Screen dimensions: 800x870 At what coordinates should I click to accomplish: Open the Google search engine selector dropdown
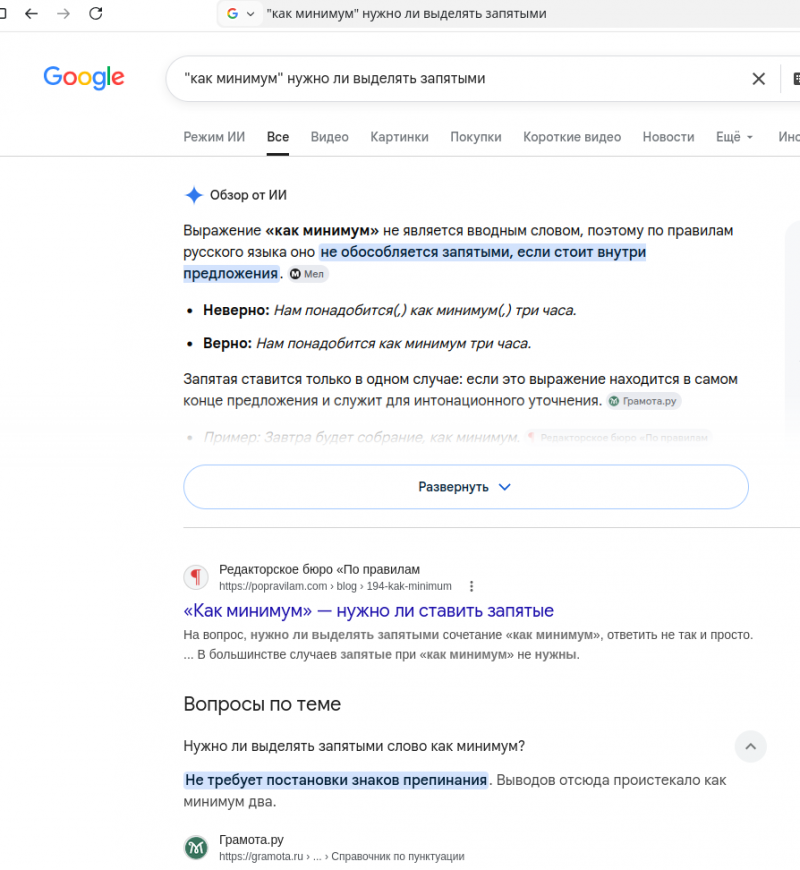[240, 14]
